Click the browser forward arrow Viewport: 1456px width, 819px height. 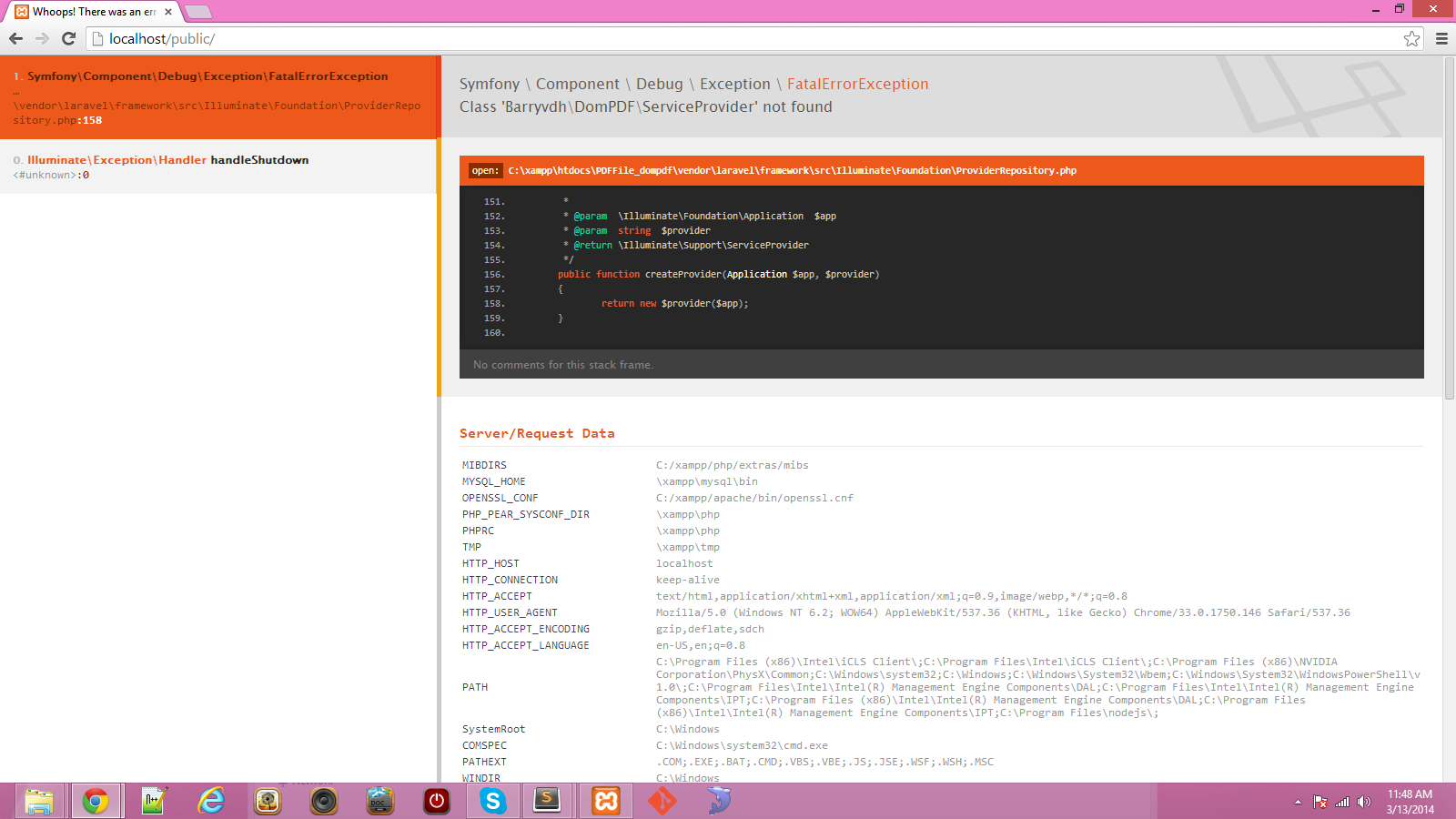point(42,38)
